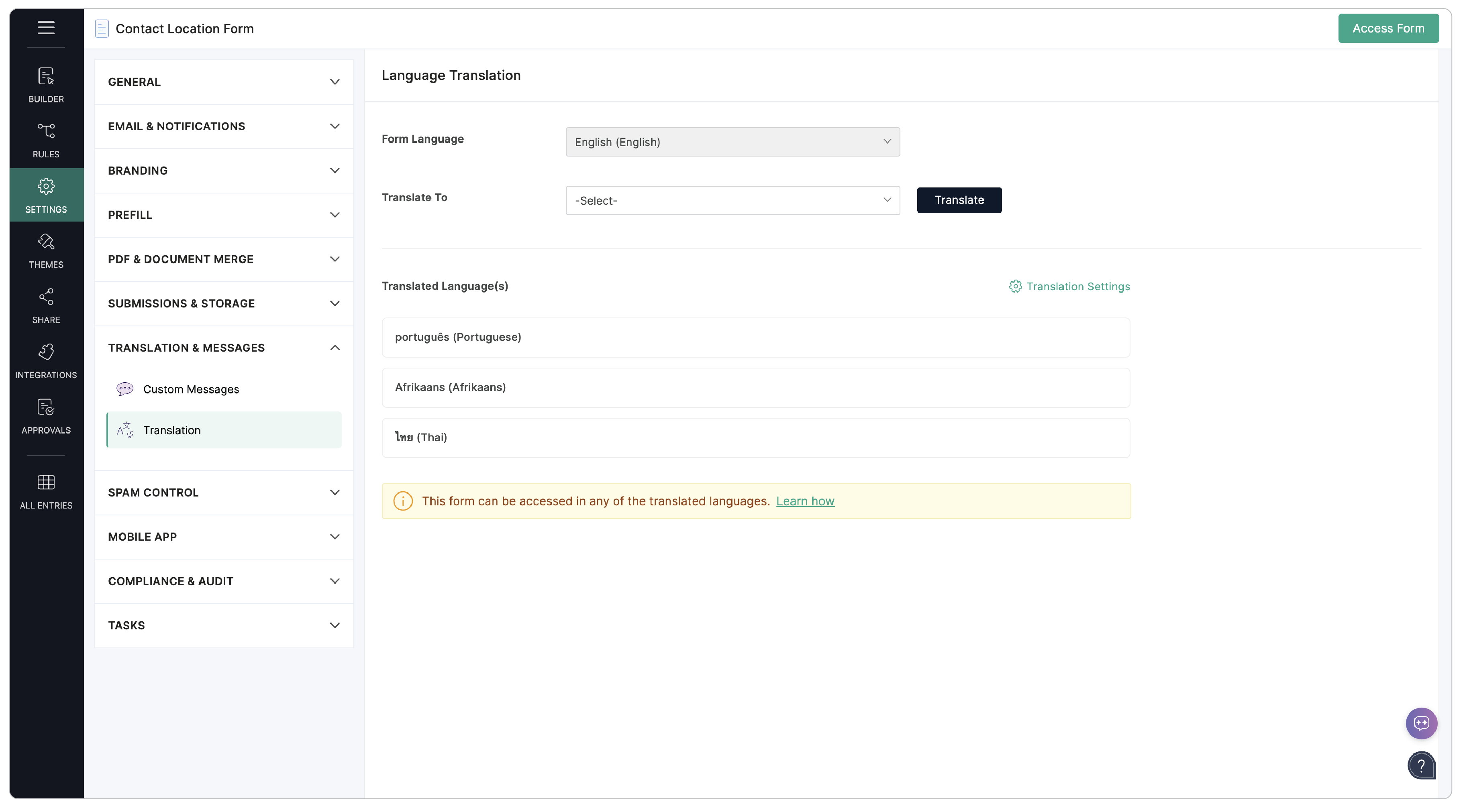Click the help question mark icon
The image size is (1465, 812).
(x=1421, y=765)
